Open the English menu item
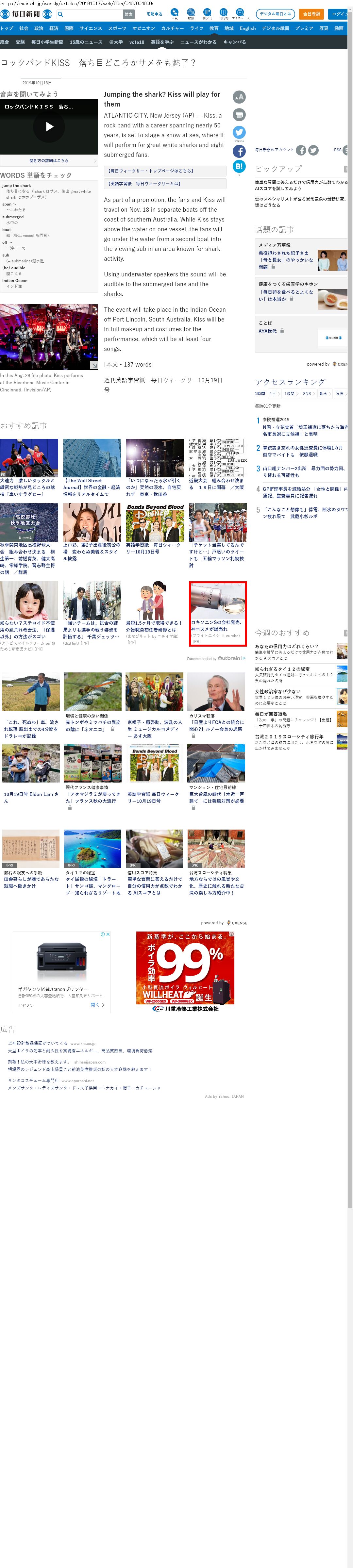 click(248, 28)
